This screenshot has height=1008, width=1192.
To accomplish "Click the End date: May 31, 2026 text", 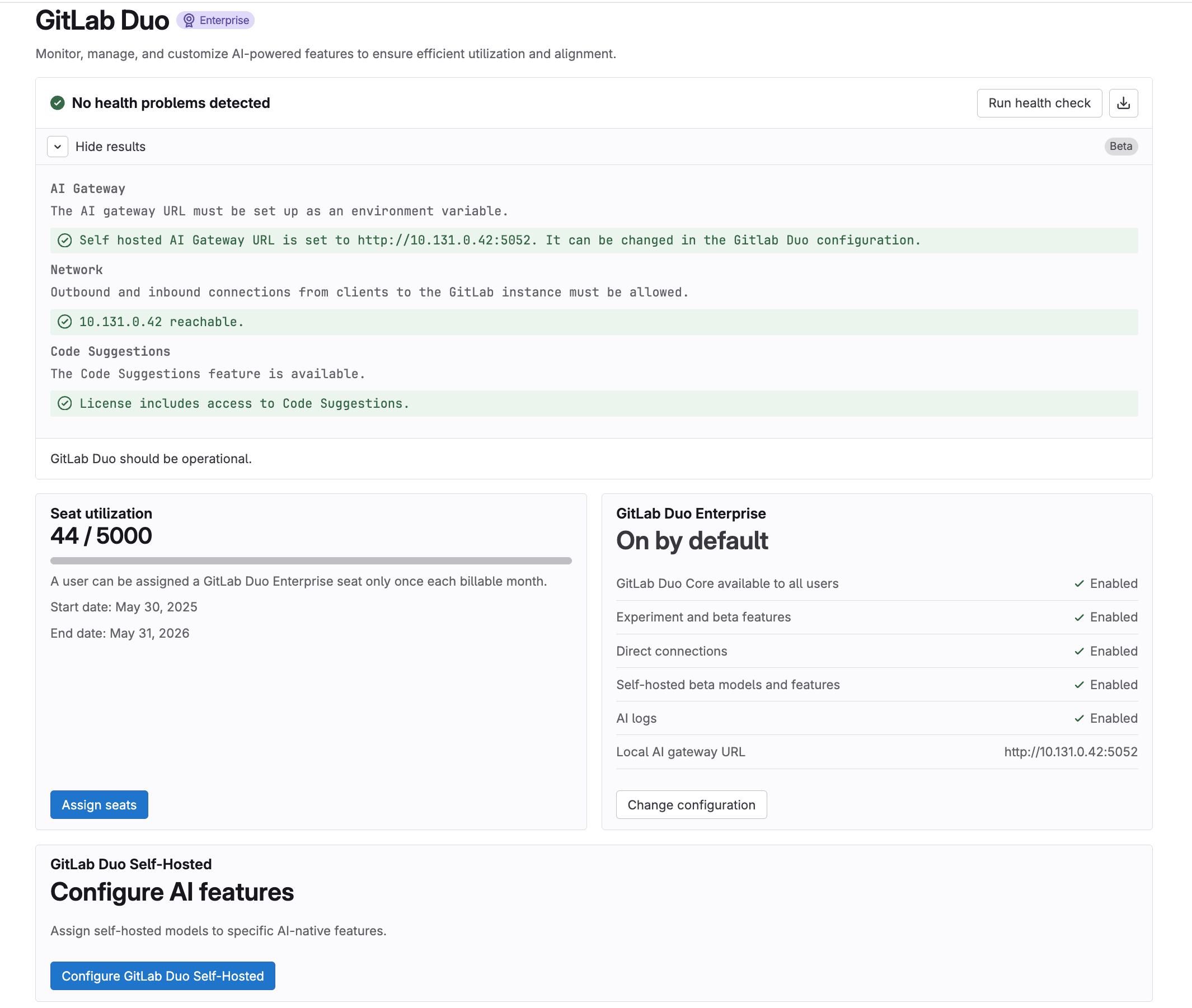I will pos(120,633).
